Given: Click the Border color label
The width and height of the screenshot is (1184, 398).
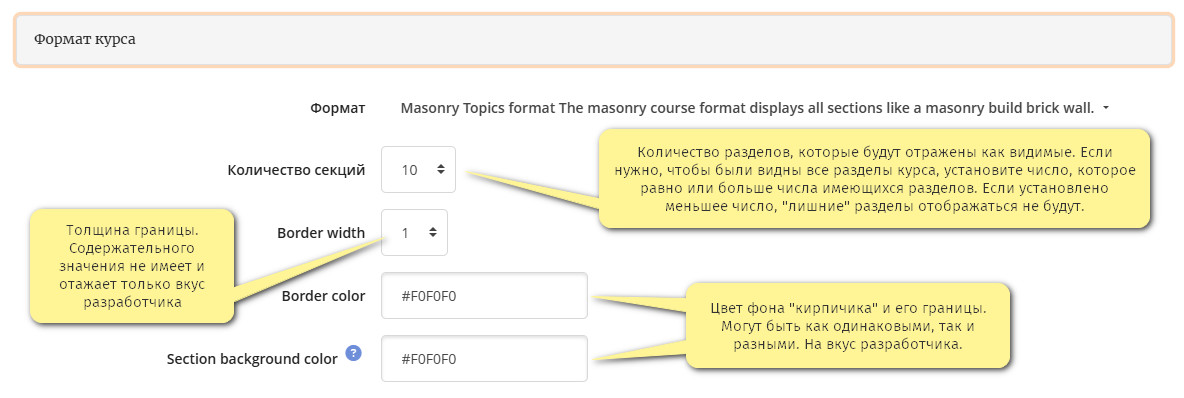Looking at the screenshot, I should point(323,296).
